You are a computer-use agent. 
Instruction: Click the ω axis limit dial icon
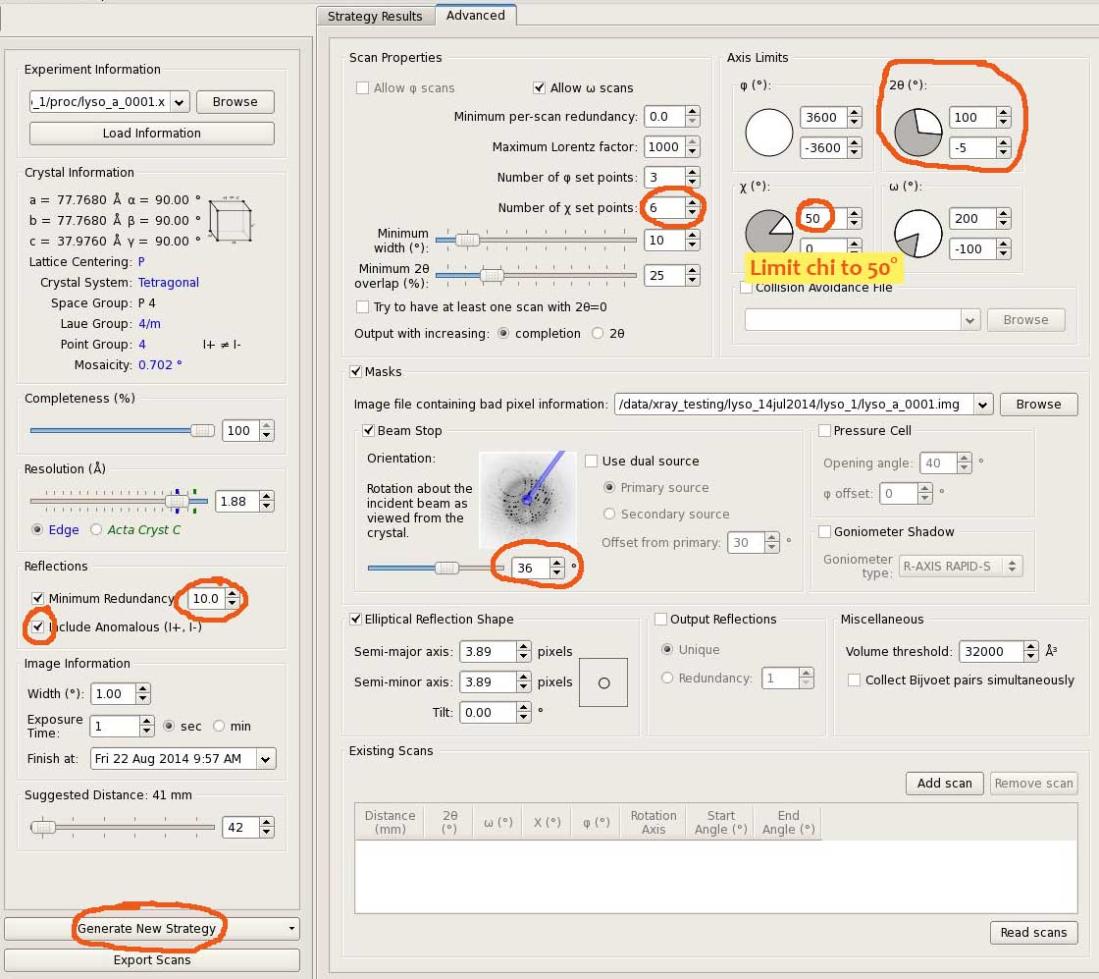919,233
